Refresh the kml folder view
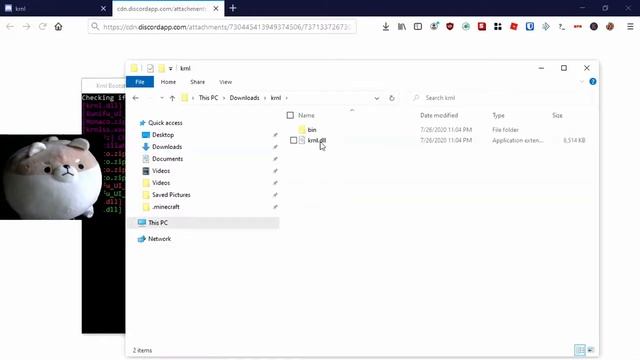The image size is (640, 360). [x=391, y=98]
